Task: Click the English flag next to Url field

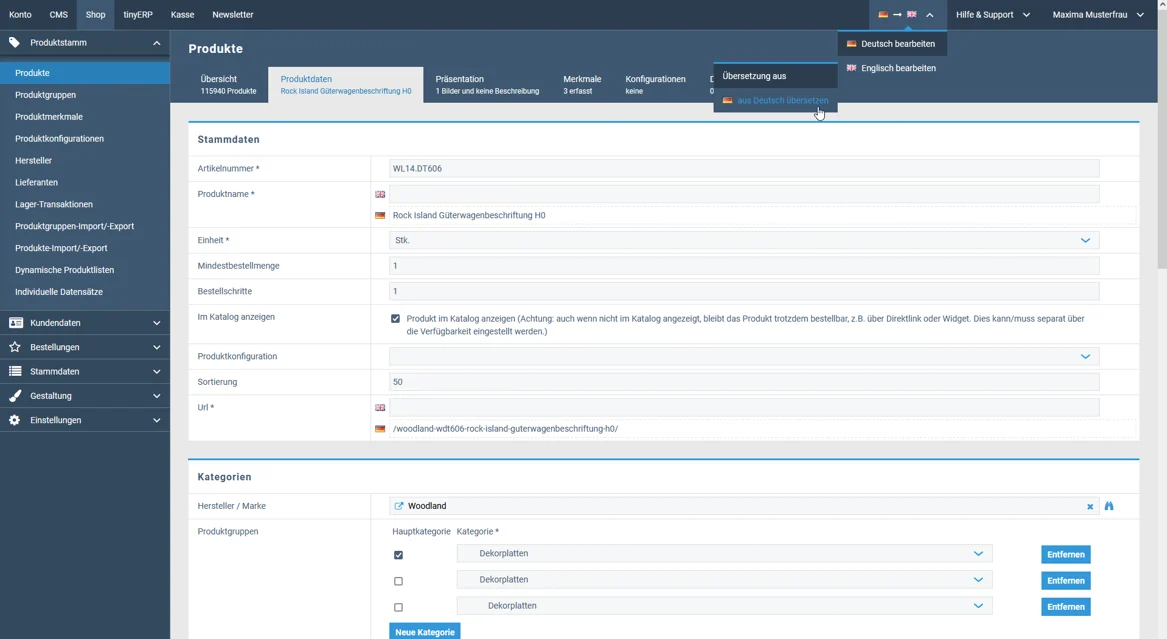Action: tap(380, 408)
